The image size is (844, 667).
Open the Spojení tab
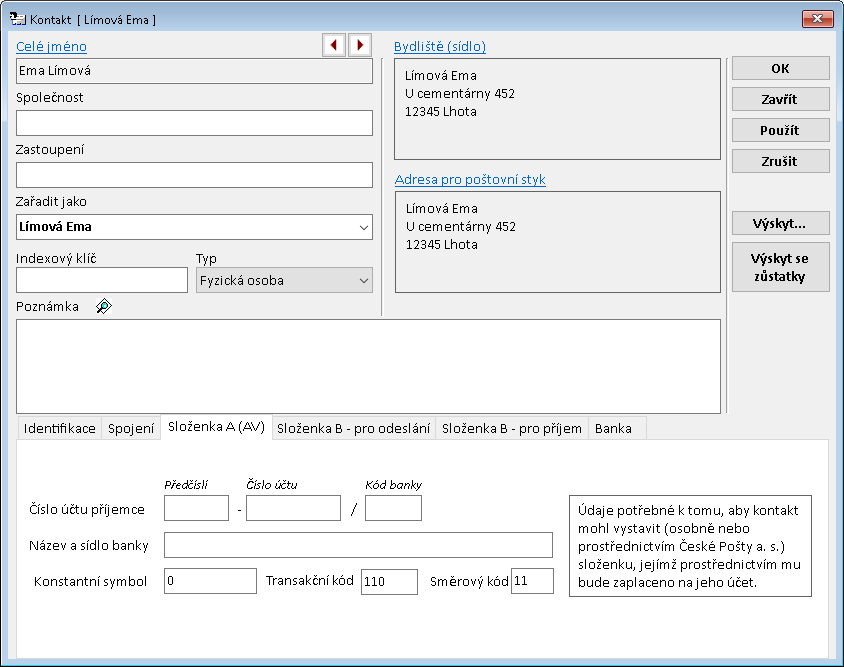(130, 428)
